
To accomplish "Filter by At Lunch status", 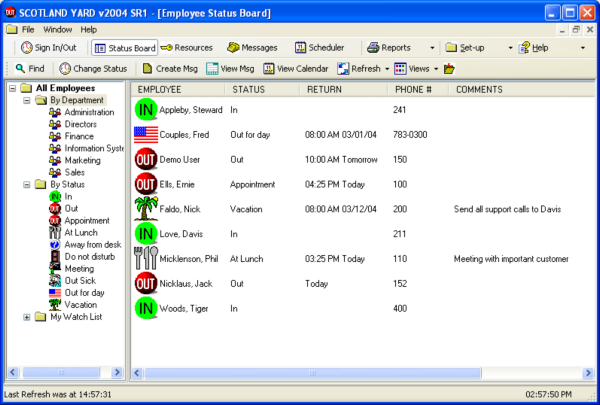I will click(81, 232).
